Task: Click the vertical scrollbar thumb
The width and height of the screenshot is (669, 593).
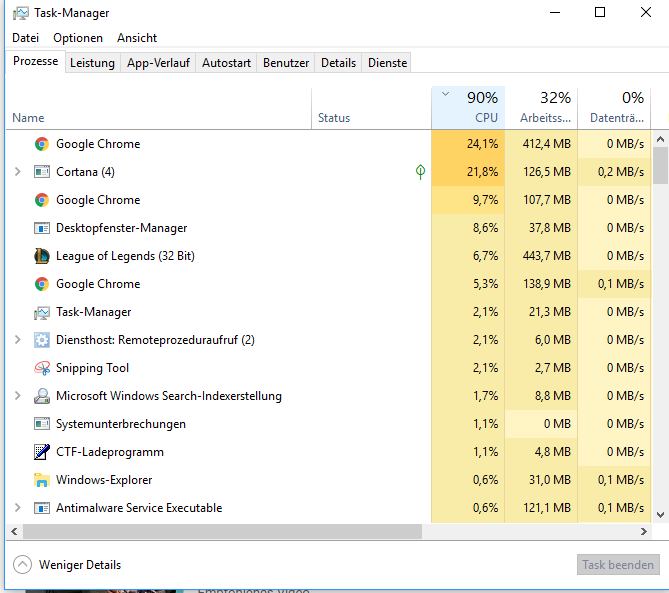Action: 660,166
